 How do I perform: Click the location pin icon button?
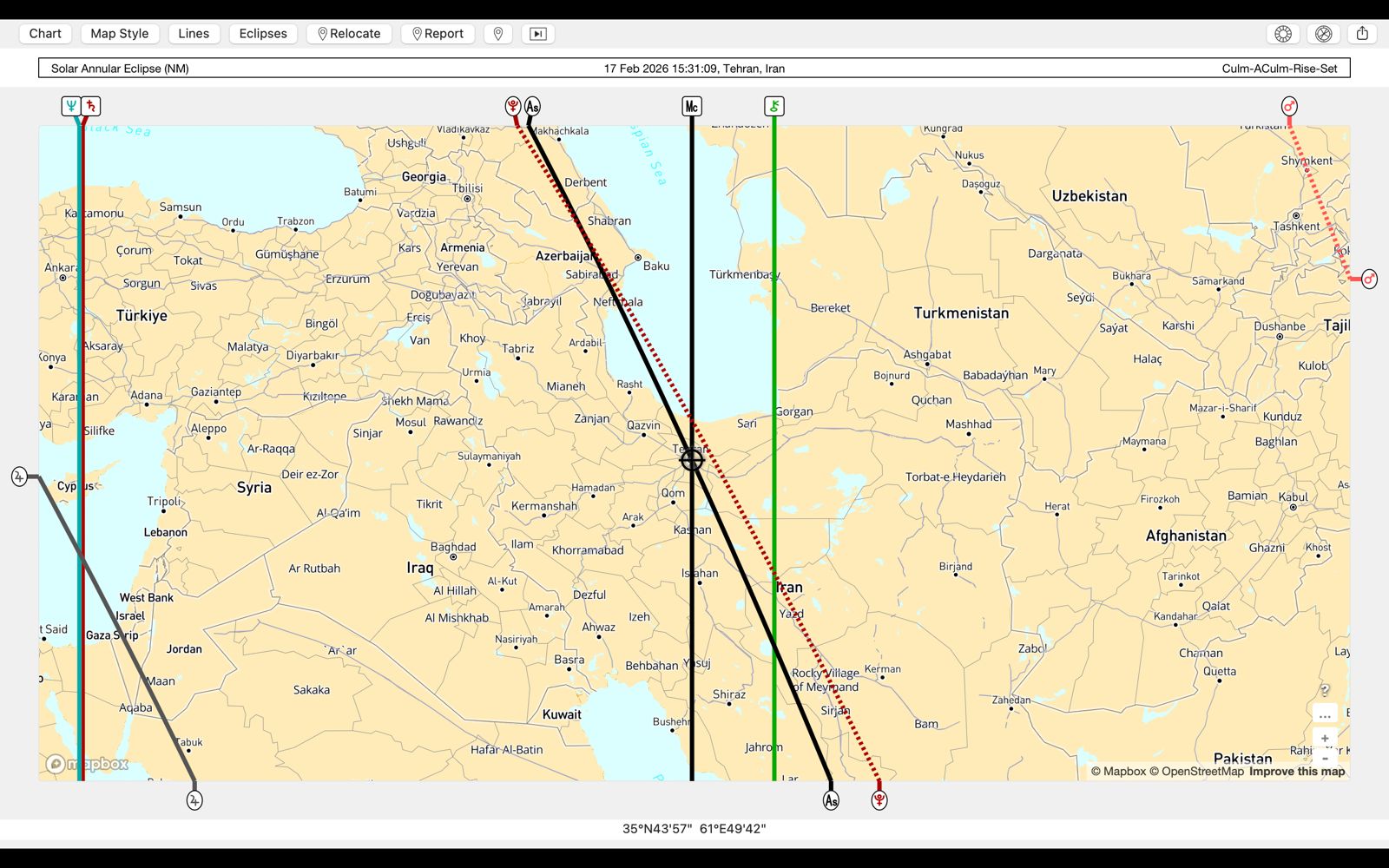tap(498, 34)
